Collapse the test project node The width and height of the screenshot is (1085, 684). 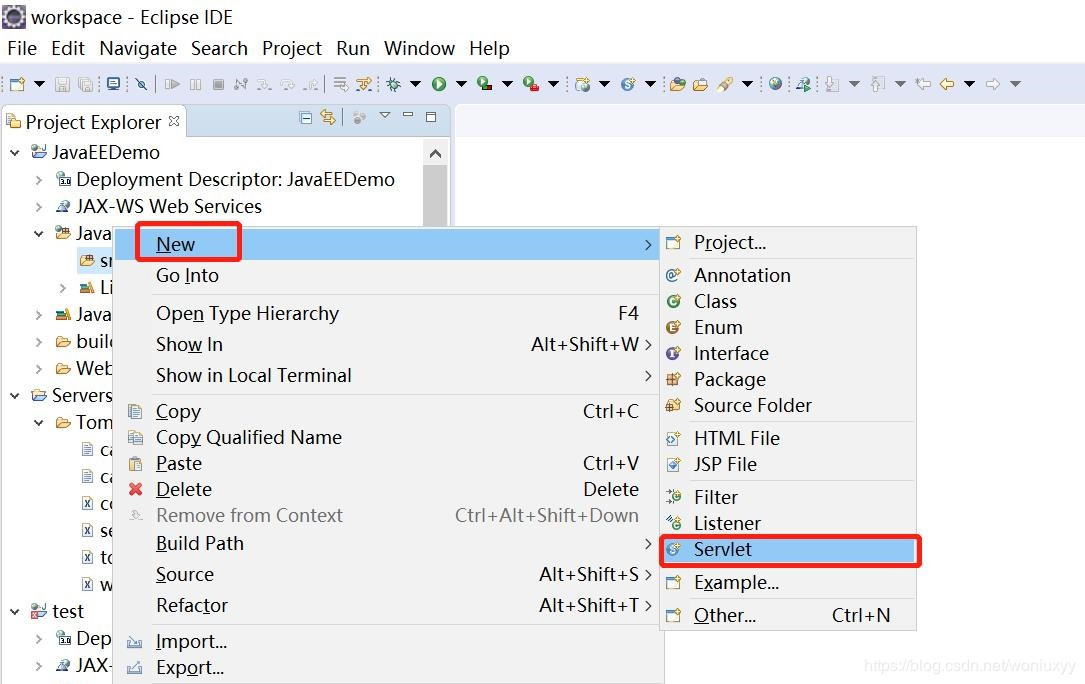click(15, 612)
